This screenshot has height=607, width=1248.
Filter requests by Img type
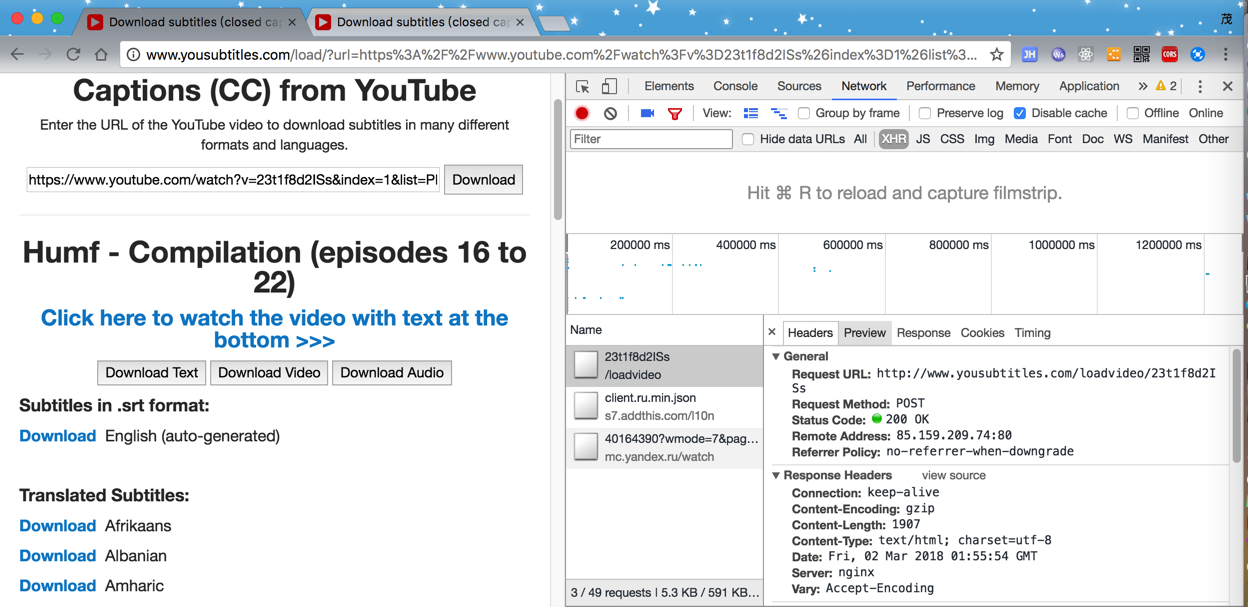tap(985, 140)
